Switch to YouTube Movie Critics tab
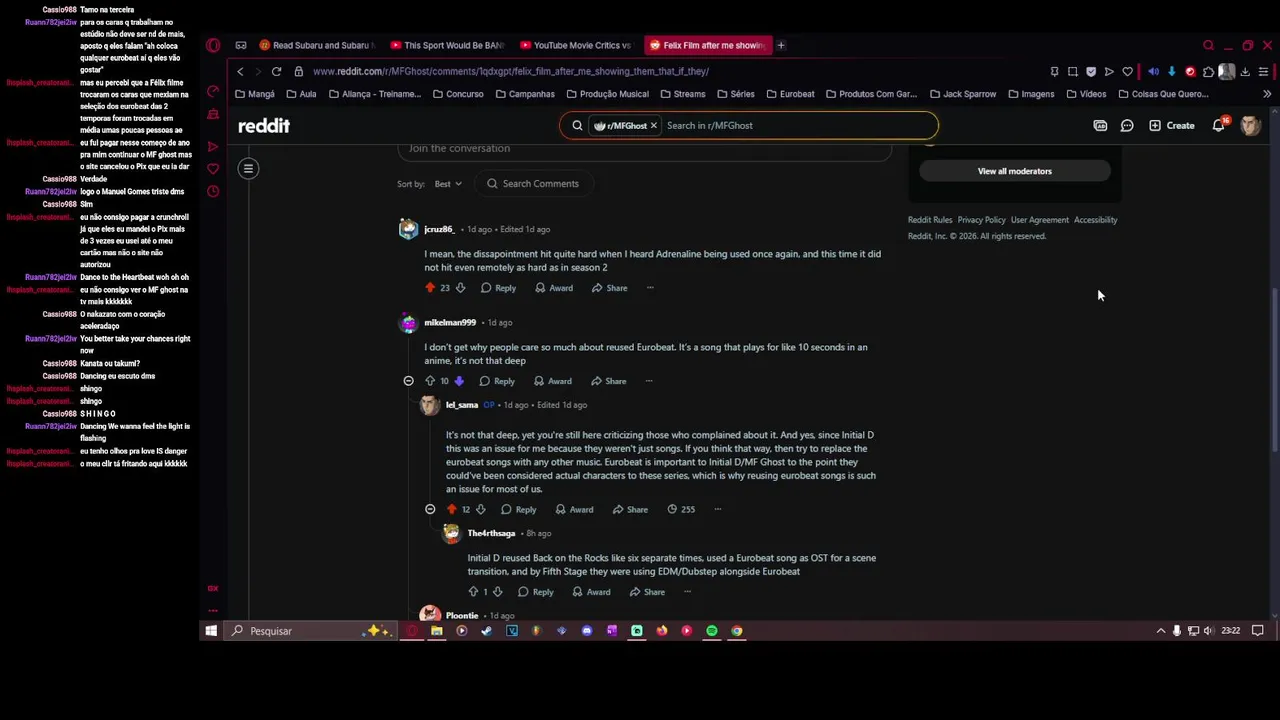This screenshot has height=720, width=1280. coord(576,45)
